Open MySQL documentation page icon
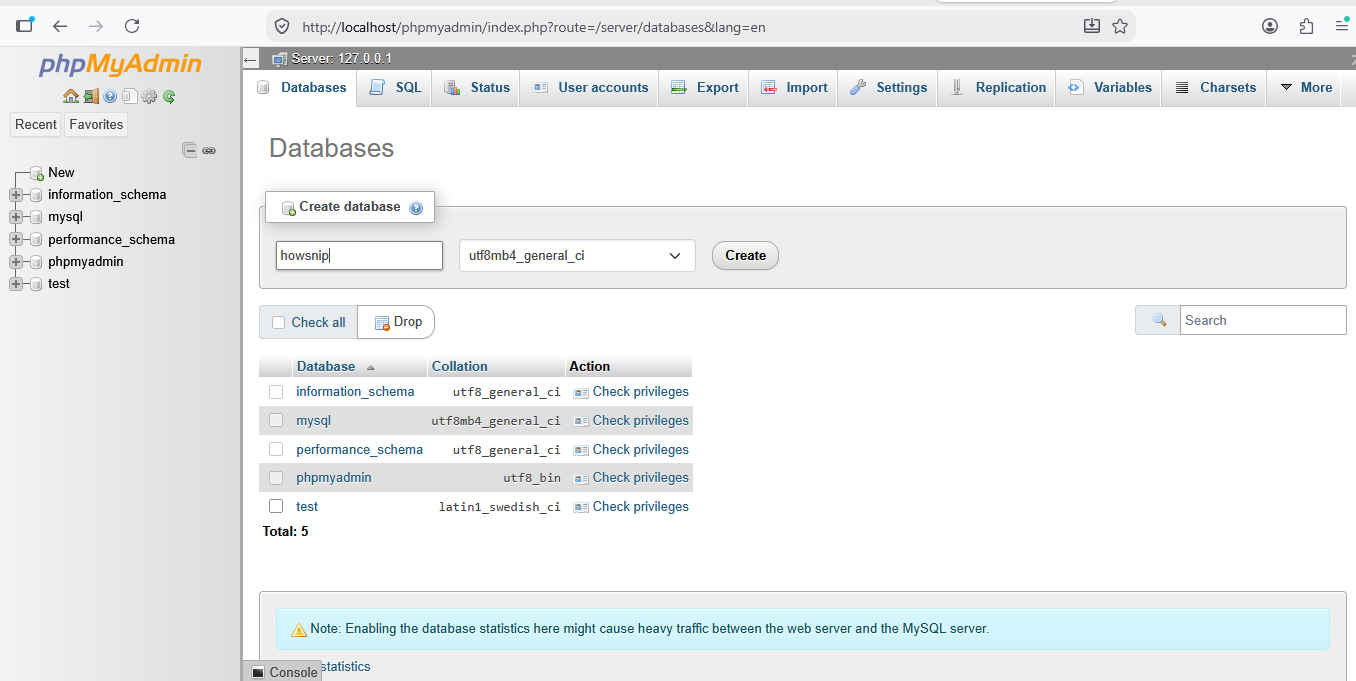1356x681 pixels. pyautogui.click(x=129, y=96)
